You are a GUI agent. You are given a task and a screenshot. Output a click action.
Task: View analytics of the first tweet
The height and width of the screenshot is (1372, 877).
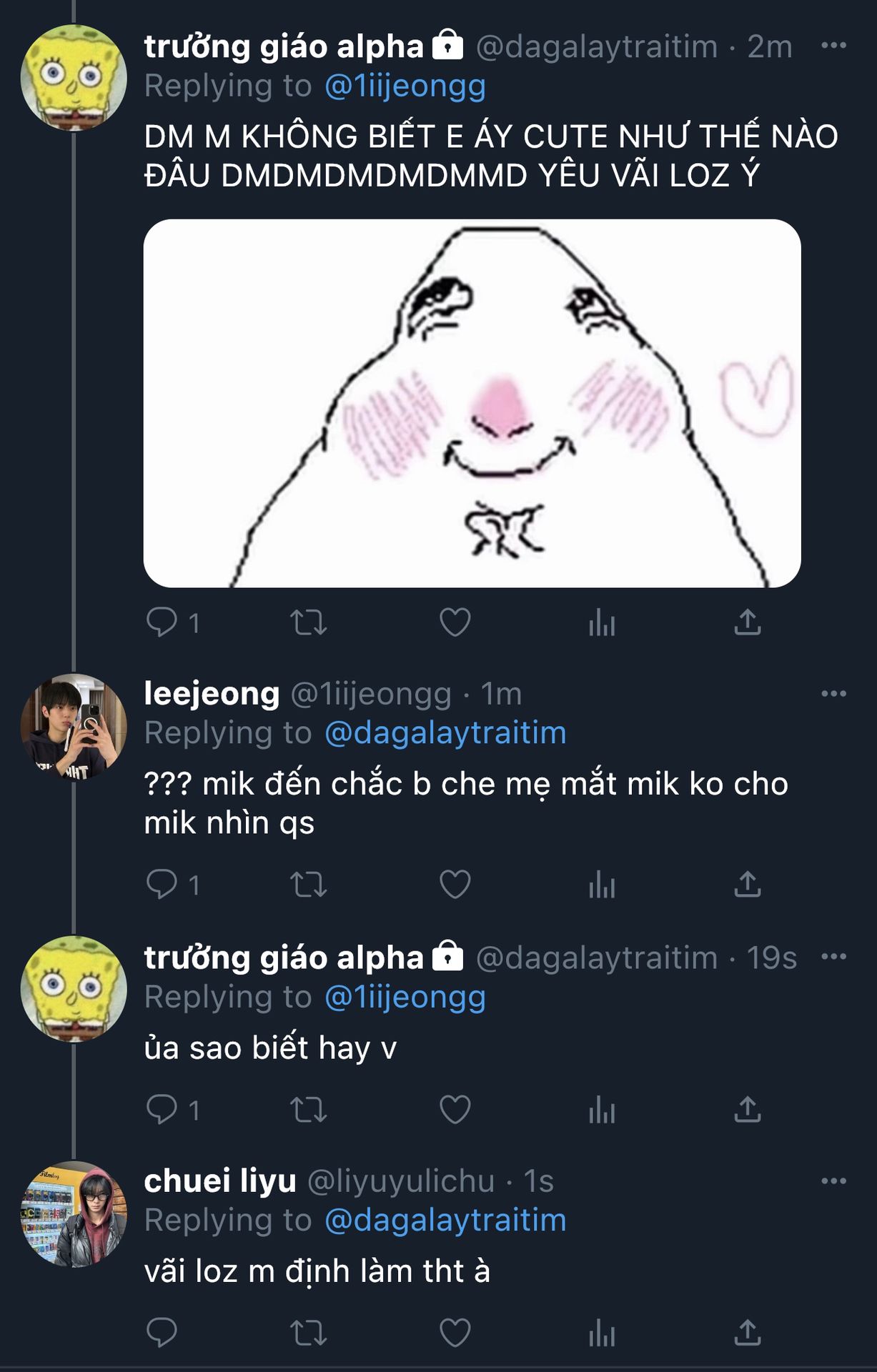pyautogui.click(x=601, y=624)
